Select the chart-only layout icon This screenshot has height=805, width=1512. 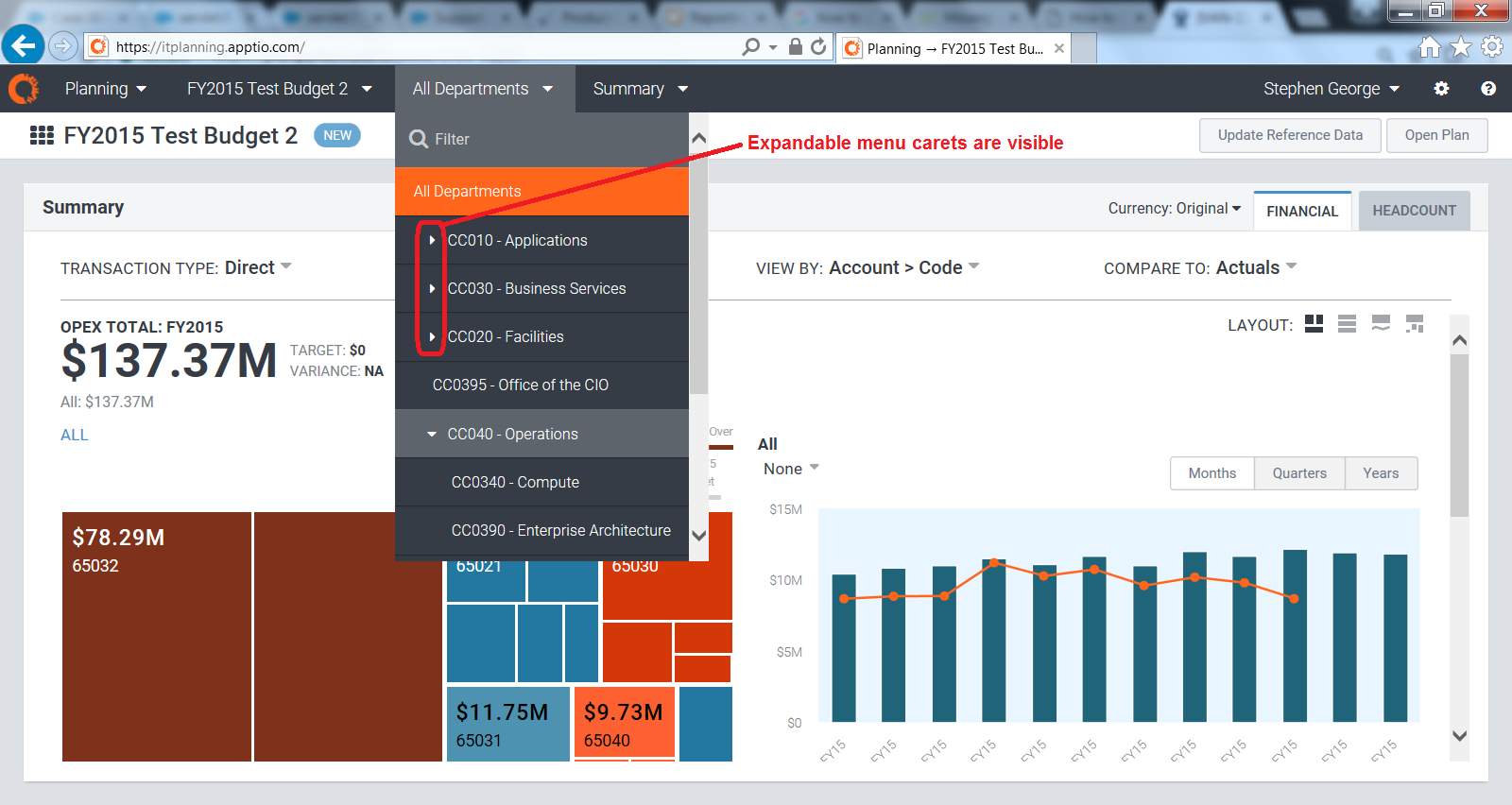tap(1381, 324)
